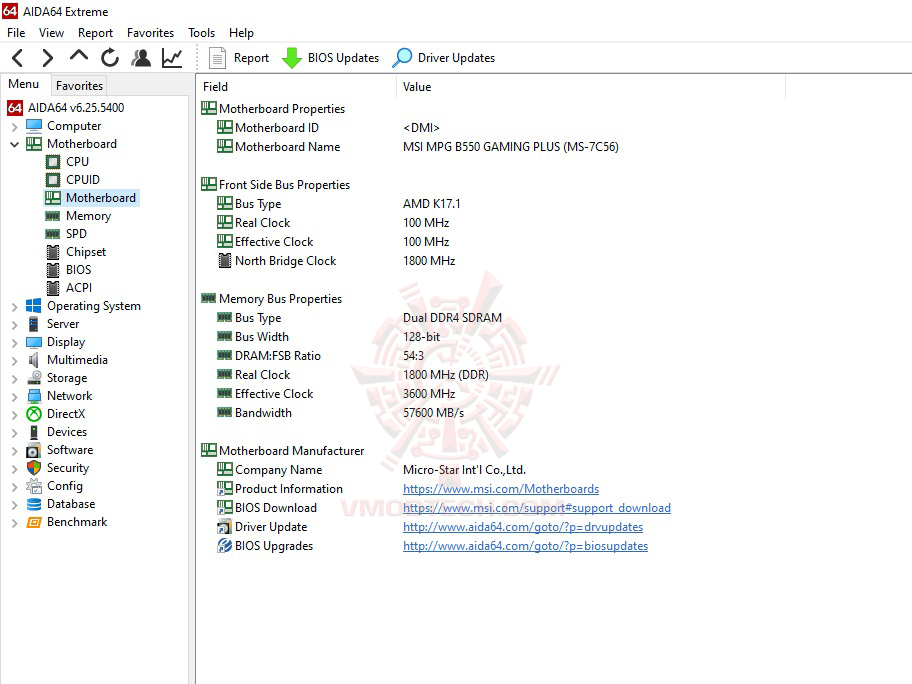Select the CPUID icon in the tree
912x684 pixels.
(53, 180)
